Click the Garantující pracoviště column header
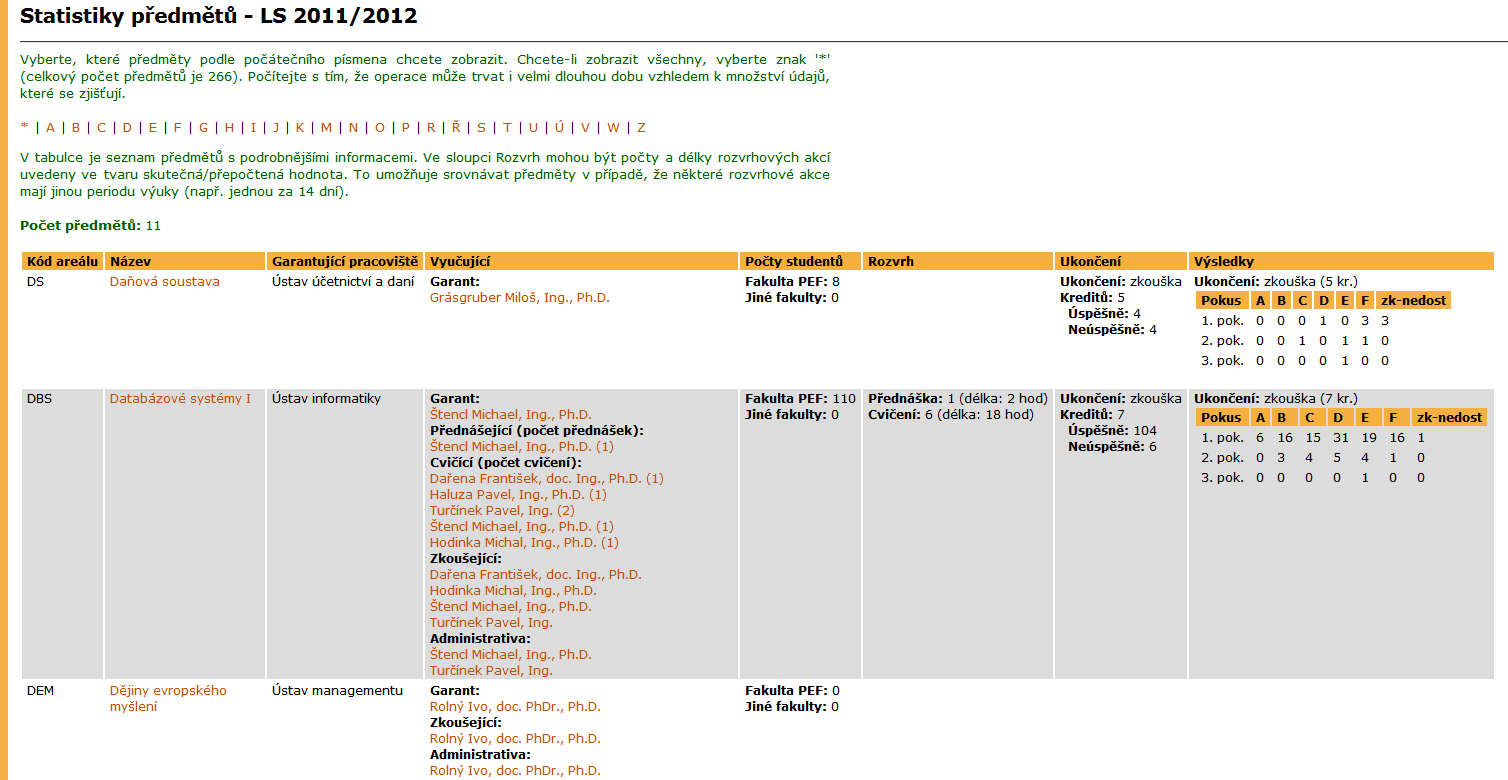Screen dimensions: 1508x780 pyautogui.click(x=345, y=261)
